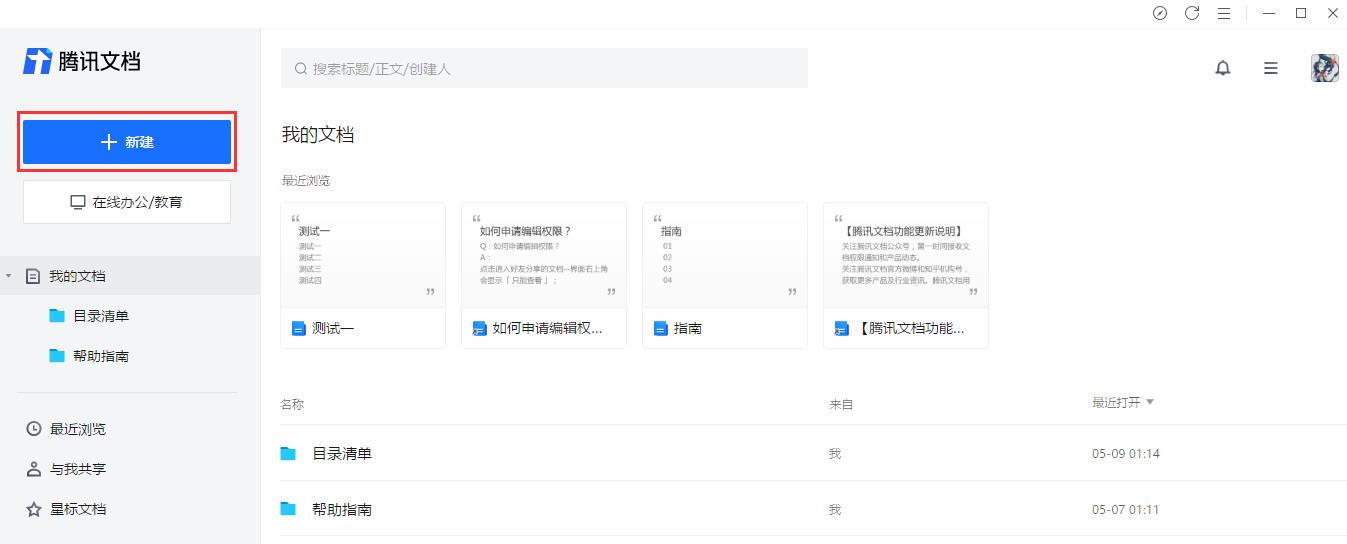Sort by 最近打开 dropdown arrow
The height and width of the screenshot is (544, 1347).
click(x=1149, y=402)
